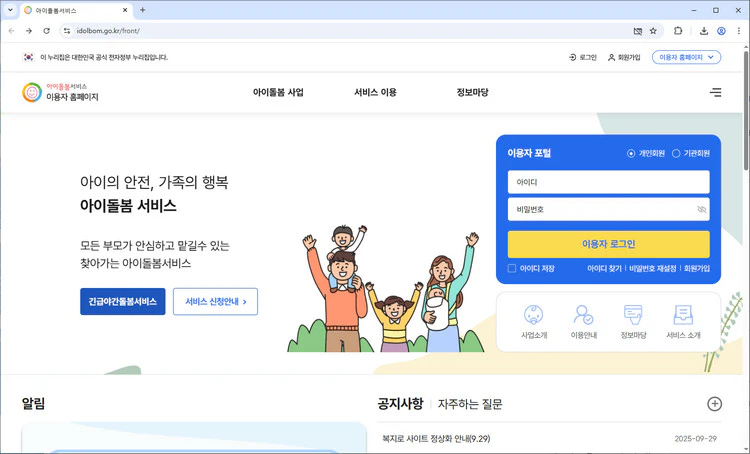Open Chrome downloads icon
750x454 pixels.
[704, 31]
